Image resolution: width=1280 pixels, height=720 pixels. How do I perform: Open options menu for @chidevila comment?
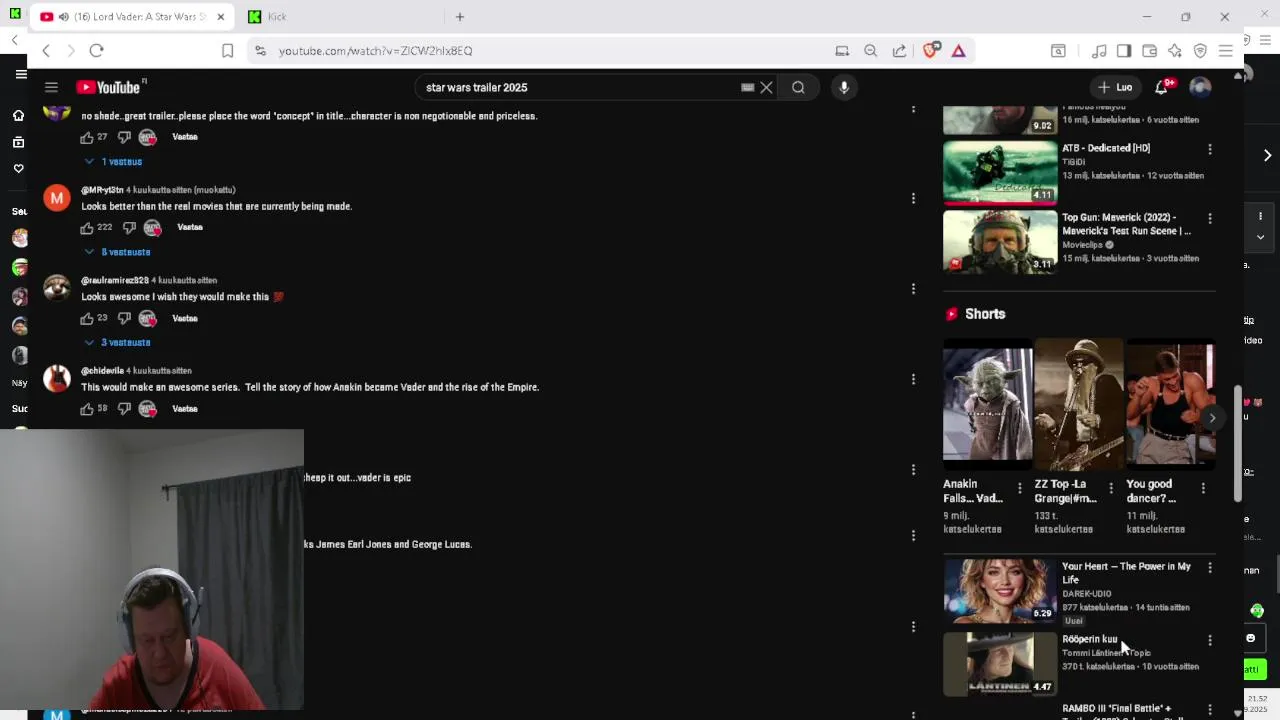[913, 379]
